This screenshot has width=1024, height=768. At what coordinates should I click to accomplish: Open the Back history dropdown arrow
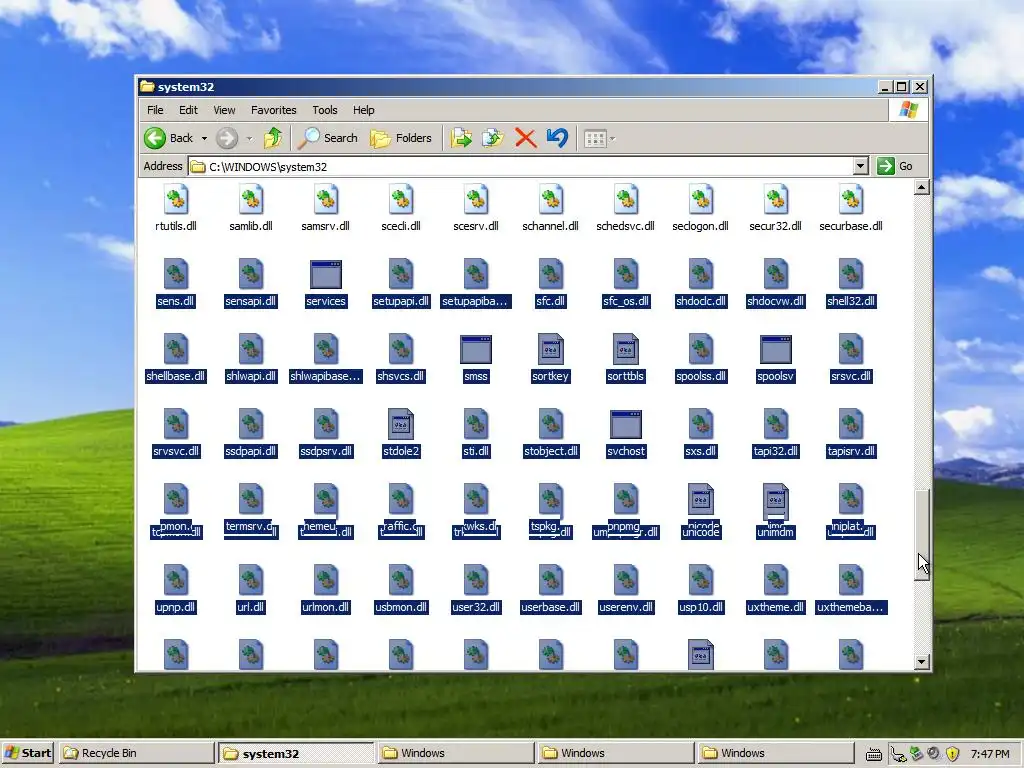tap(204, 138)
